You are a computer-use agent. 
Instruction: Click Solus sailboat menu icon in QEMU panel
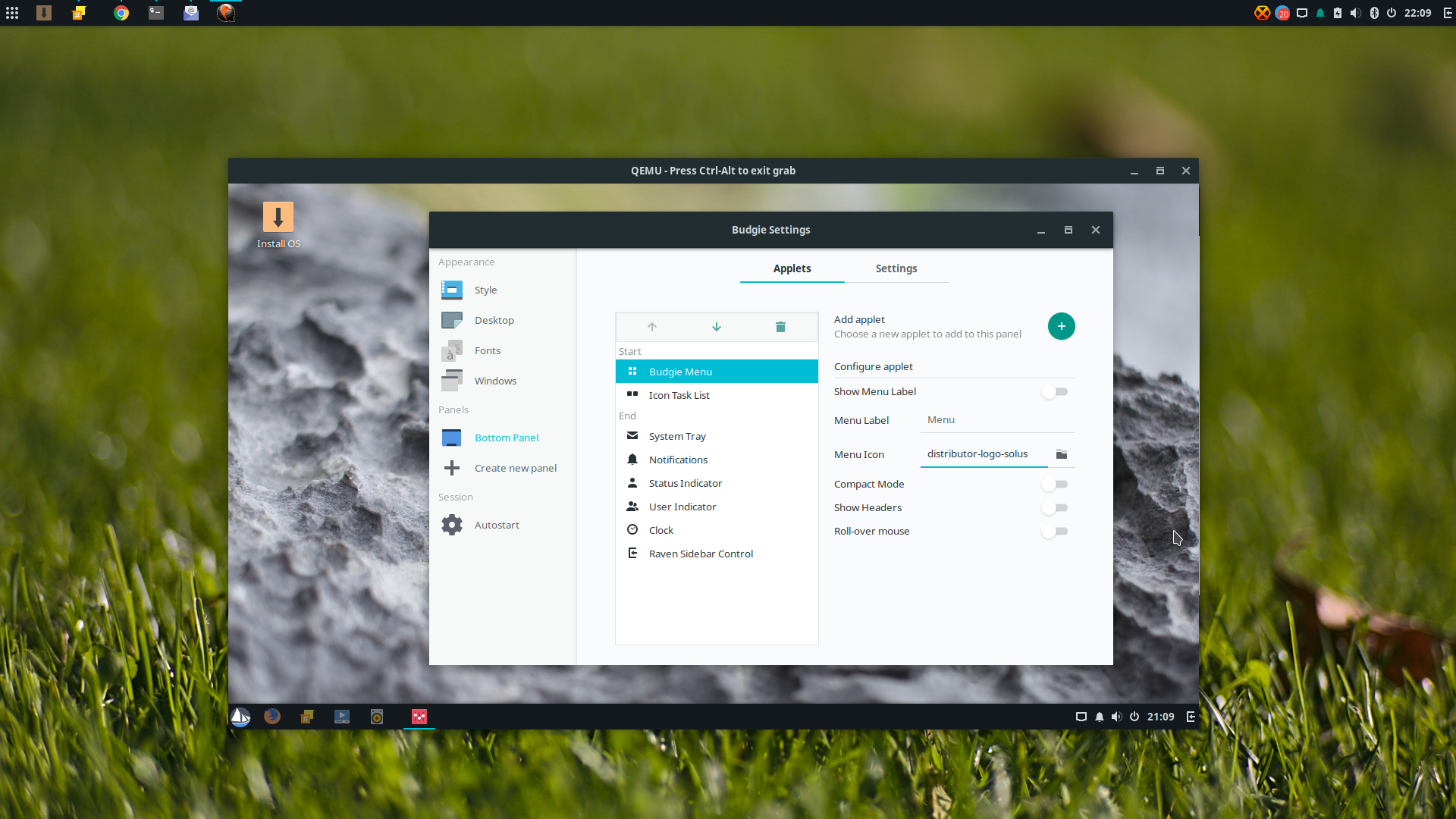pos(240,717)
